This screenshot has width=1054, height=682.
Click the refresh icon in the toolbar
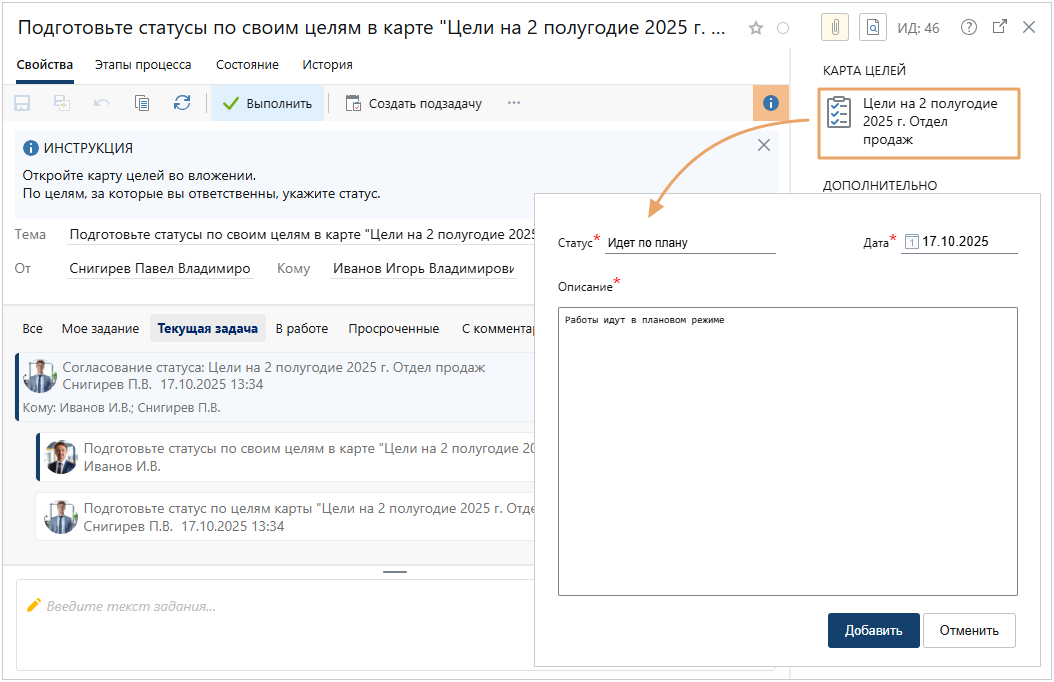point(181,103)
